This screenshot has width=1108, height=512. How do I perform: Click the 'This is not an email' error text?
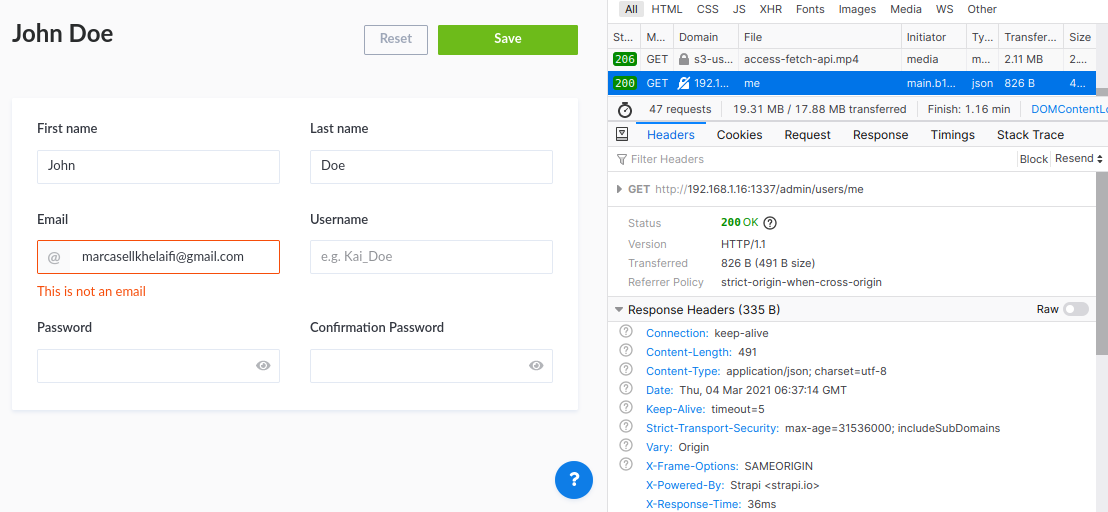pyautogui.click(x=92, y=291)
